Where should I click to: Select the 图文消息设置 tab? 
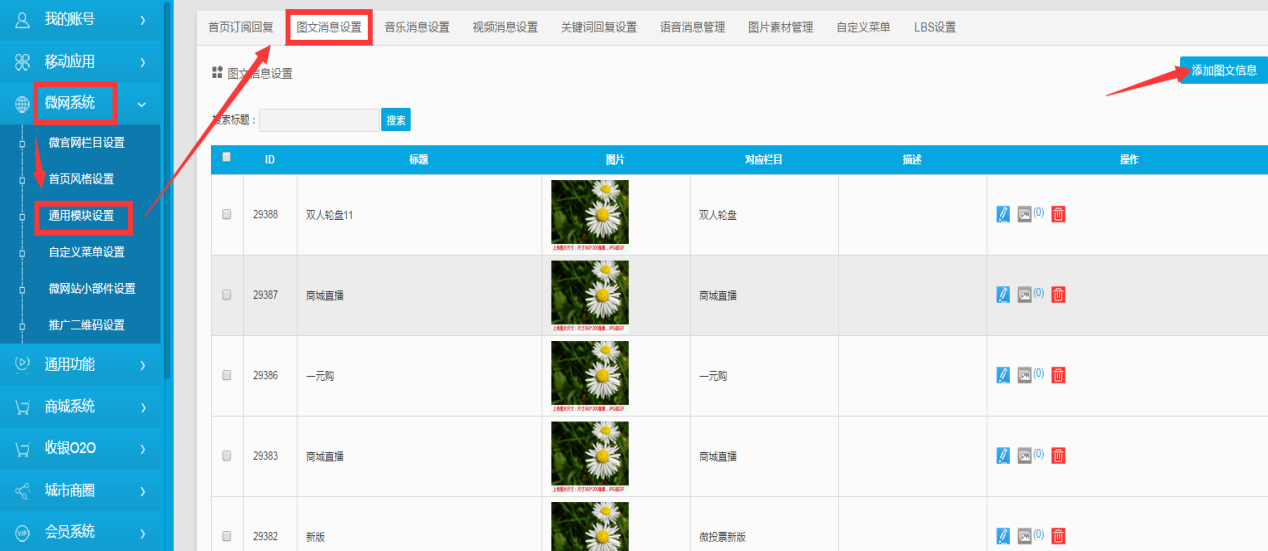[329, 27]
